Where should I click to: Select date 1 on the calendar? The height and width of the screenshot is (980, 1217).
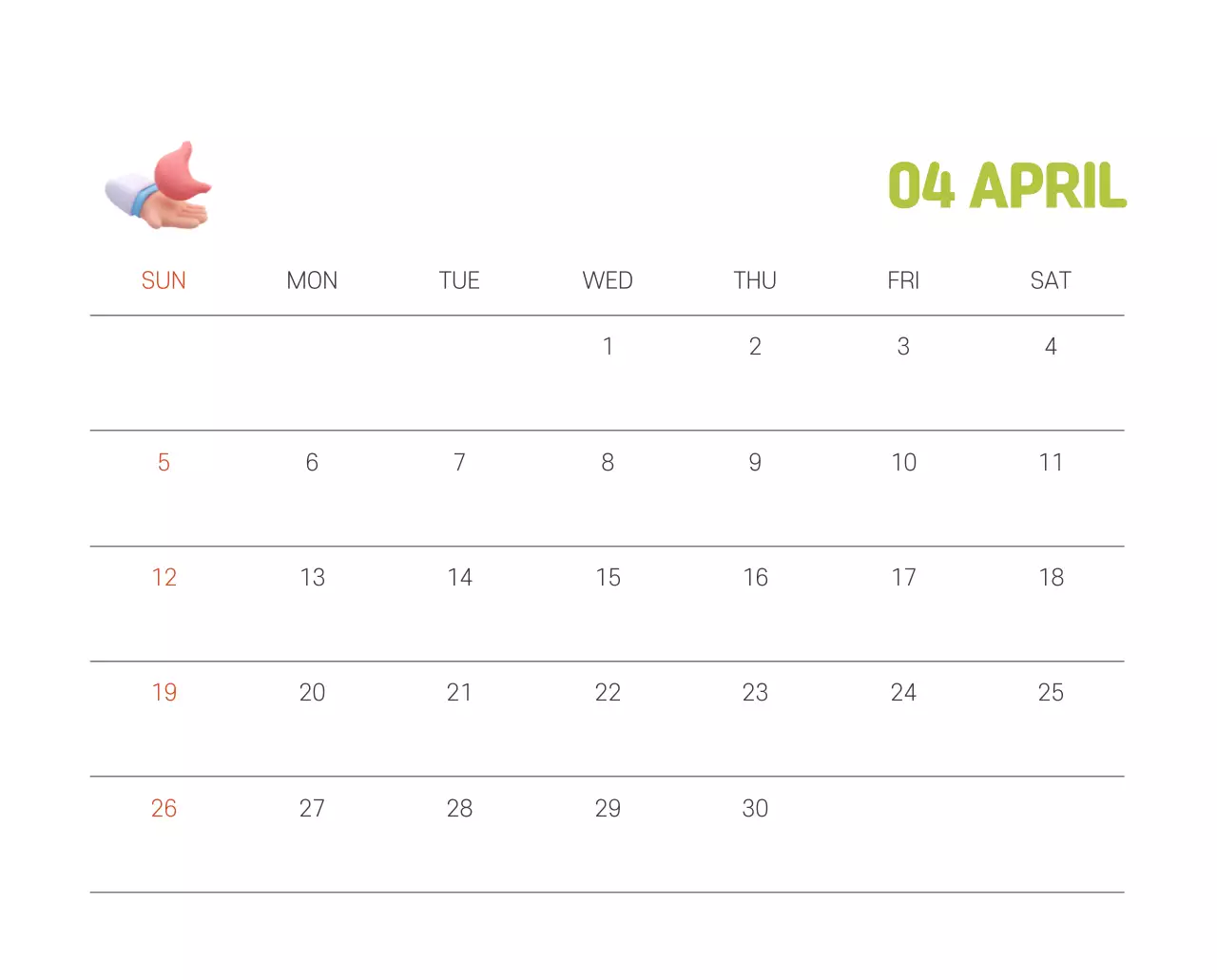(x=608, y=347)
